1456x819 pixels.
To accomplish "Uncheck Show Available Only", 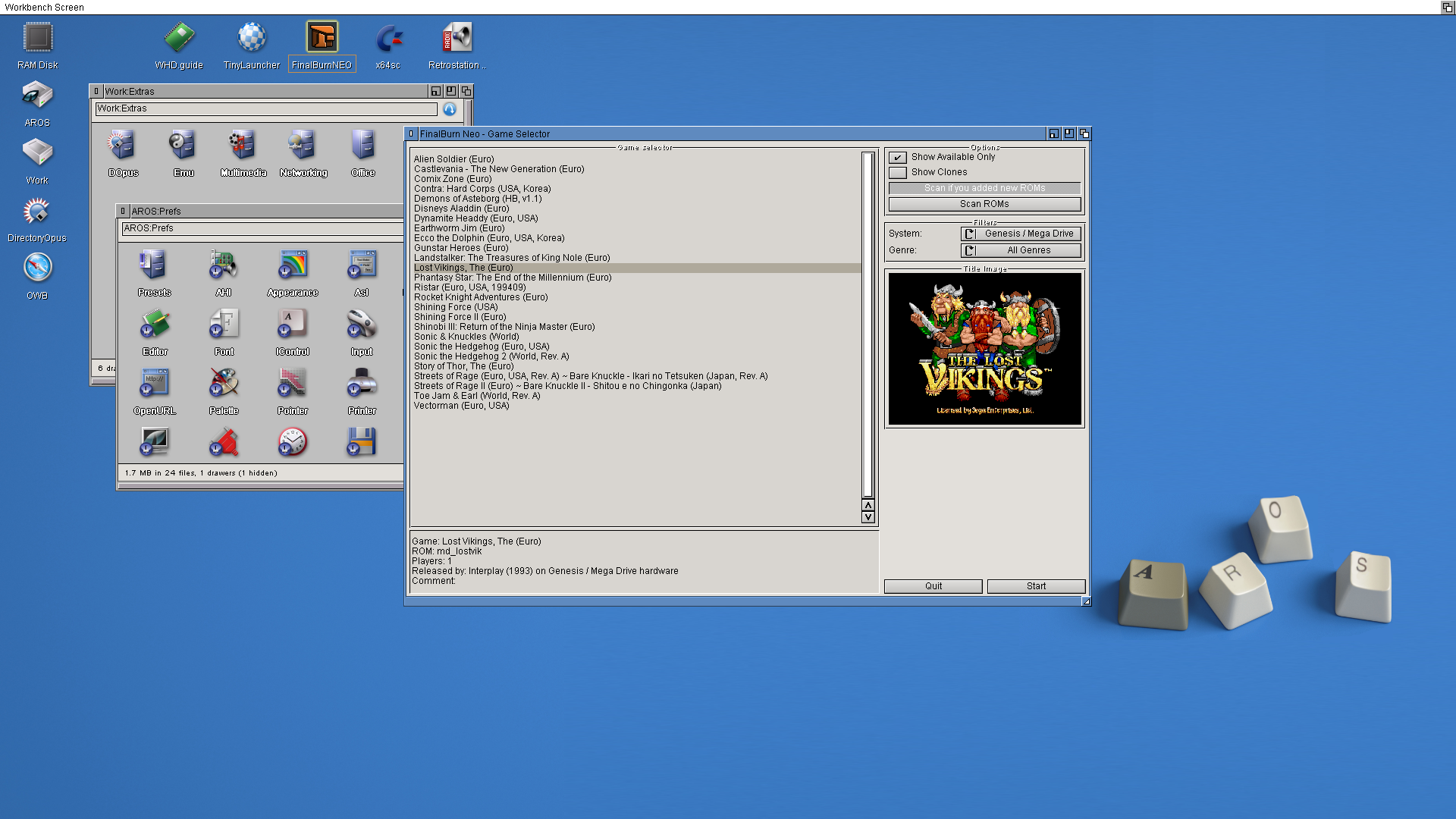I will tap(898, 158).
